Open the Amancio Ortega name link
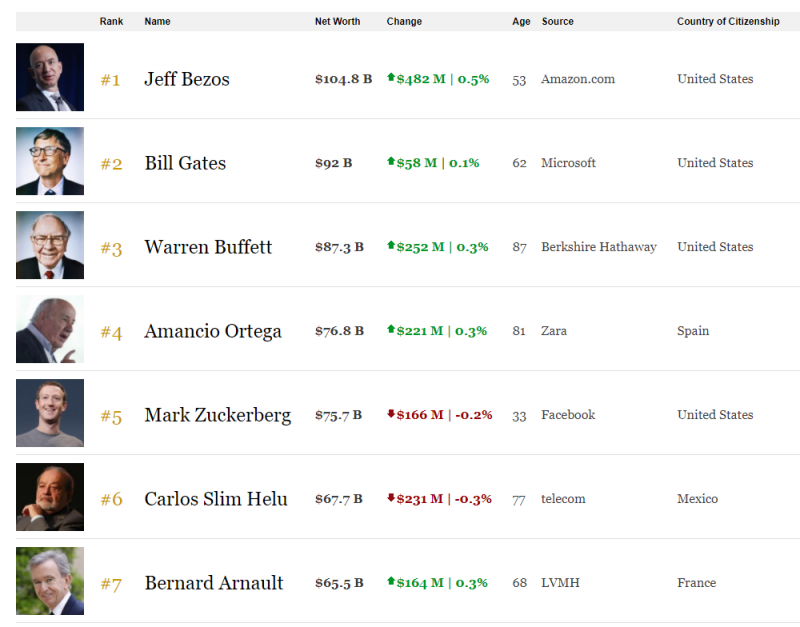The image size is (800, 627). [213, 331]
